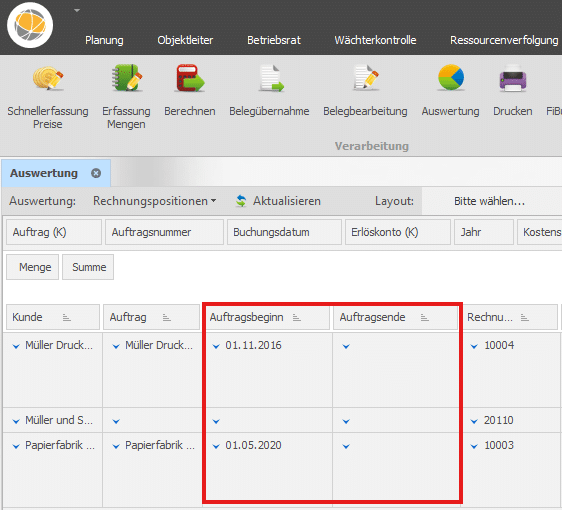This screenshot has height=510, width=562.
Task: Click the Summe data field button
Action: point(88,267)
